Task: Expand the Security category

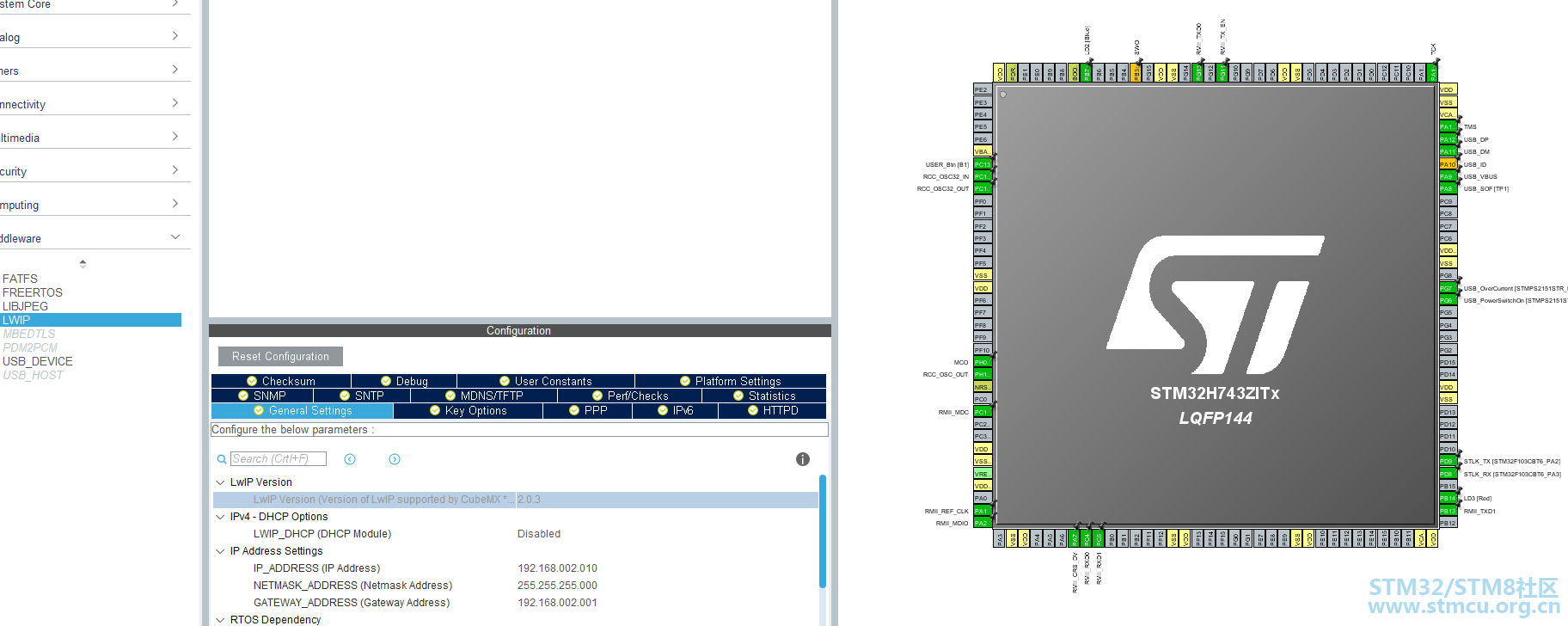Action: tap(175, 170)
